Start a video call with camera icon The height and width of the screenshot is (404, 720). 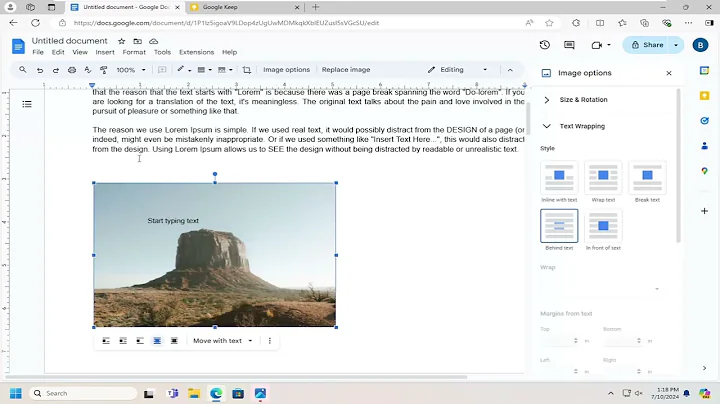click(596, 45)
